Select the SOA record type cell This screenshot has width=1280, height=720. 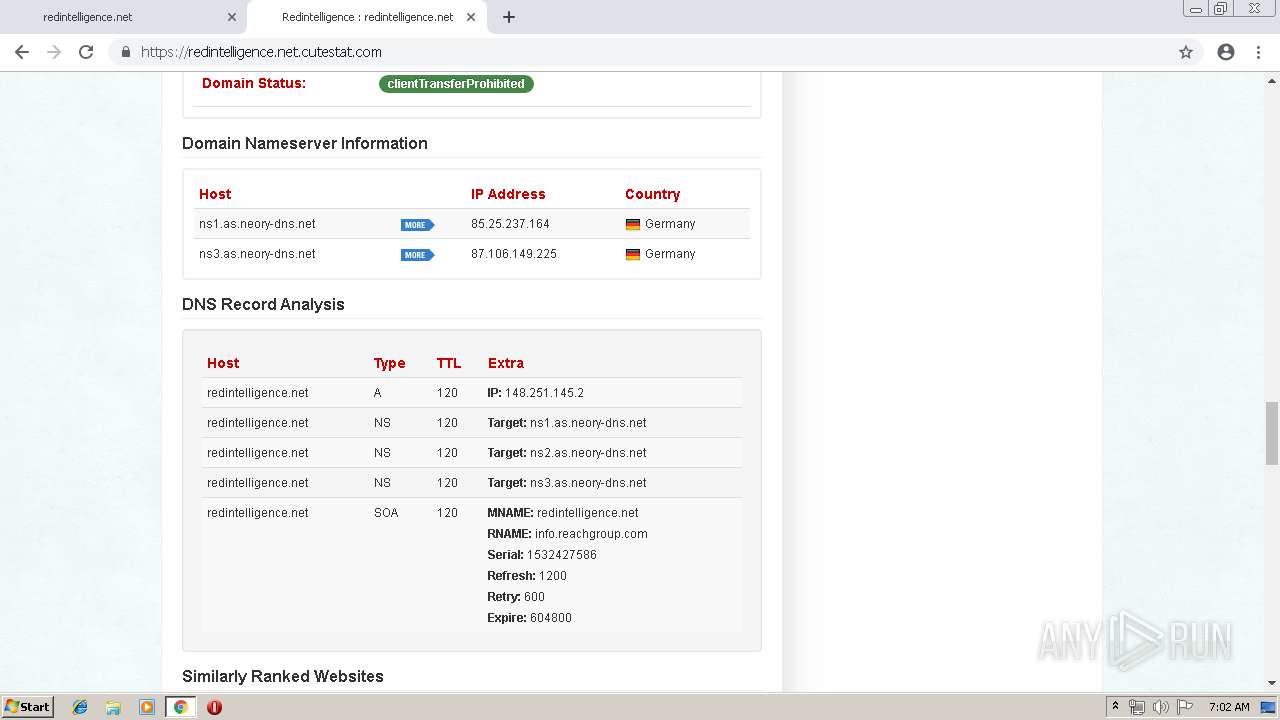[x=386, y=513]
